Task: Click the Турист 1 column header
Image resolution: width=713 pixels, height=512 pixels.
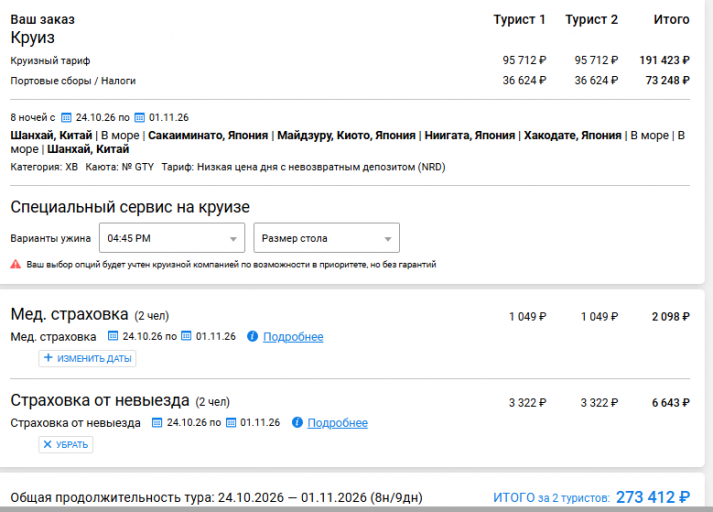Action: pyautogui.click(x=519, y=20)
